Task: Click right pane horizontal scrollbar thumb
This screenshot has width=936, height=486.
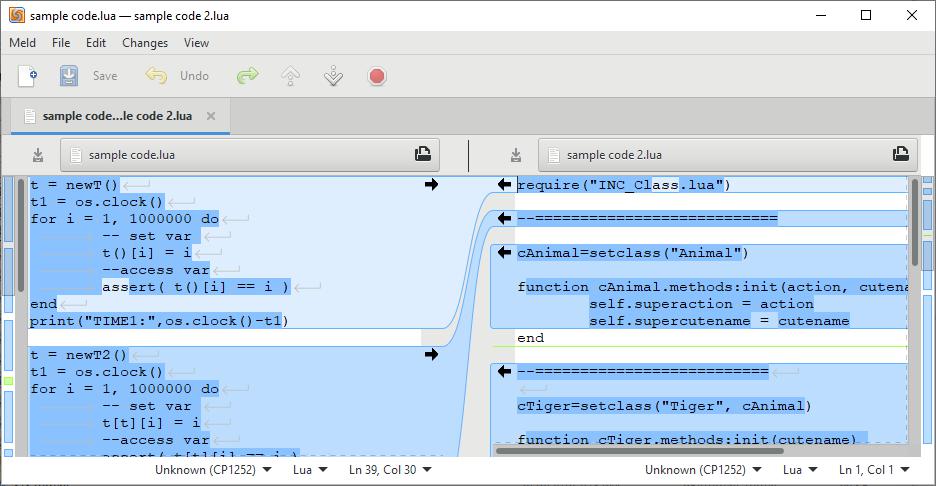Action: tap(640, 451)
